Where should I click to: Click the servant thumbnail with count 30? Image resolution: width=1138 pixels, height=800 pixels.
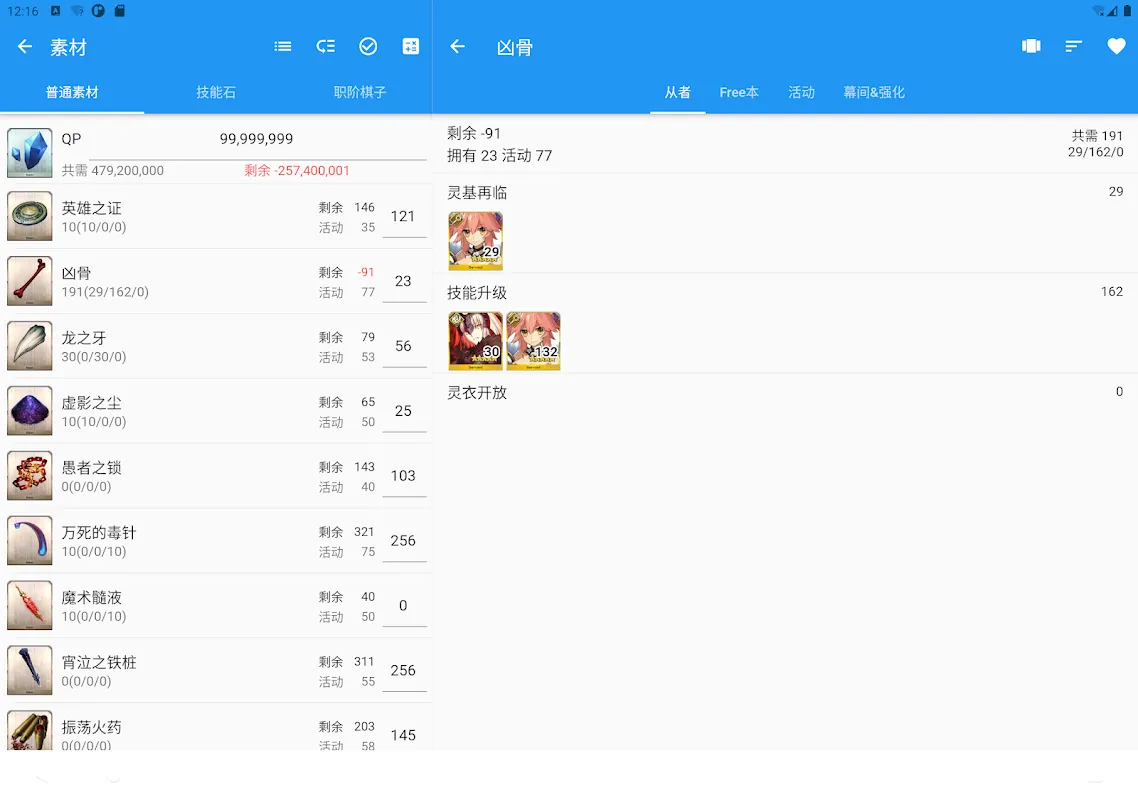(x=475, y=341)
